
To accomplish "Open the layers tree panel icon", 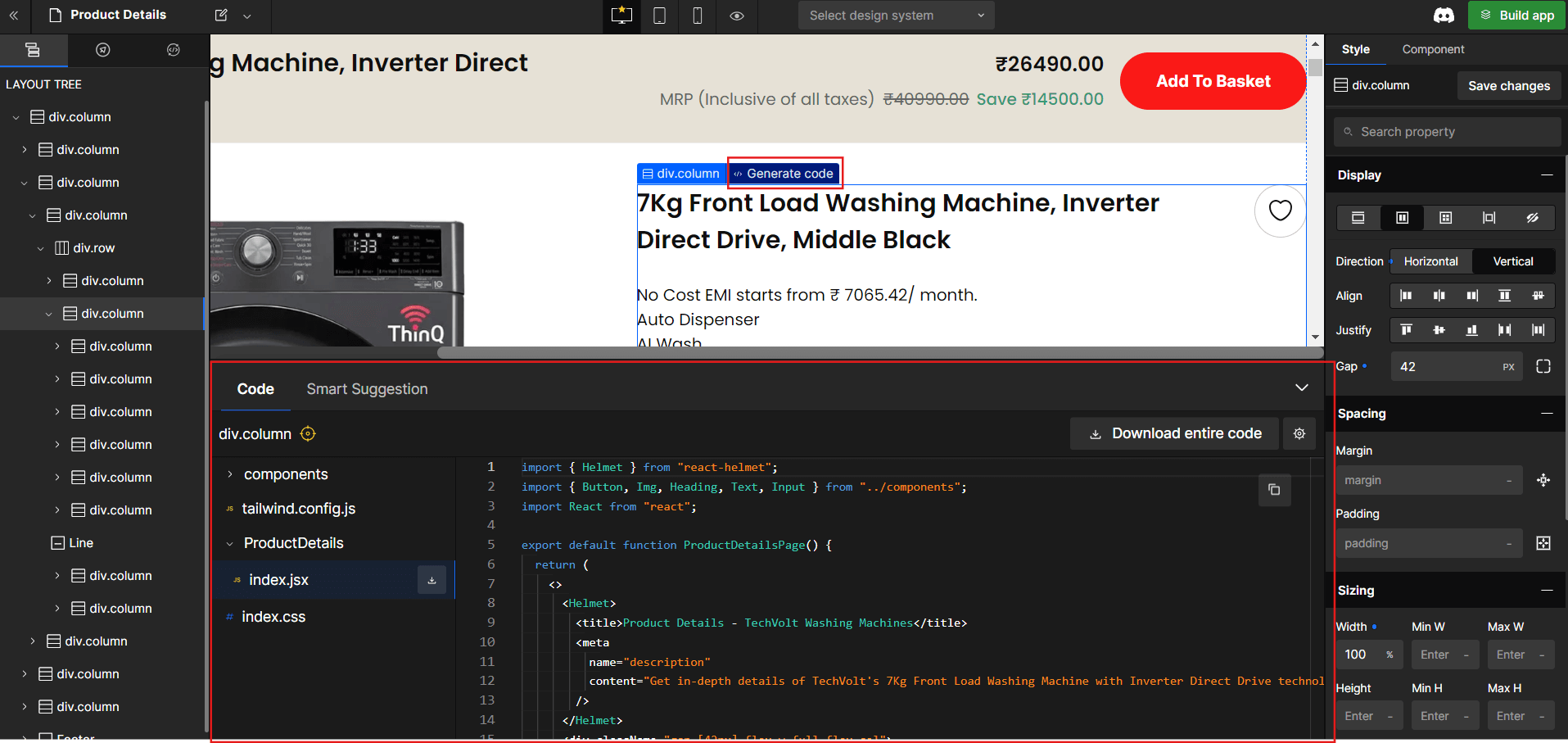I will coord(33,50).
